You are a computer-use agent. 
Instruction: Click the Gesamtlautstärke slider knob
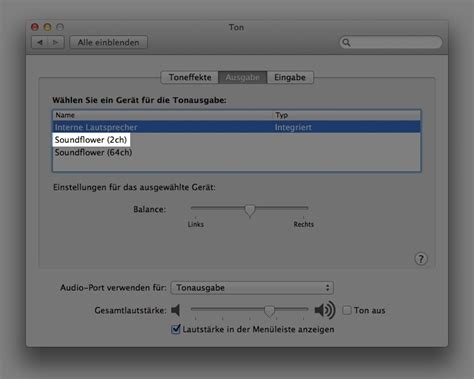pyautogui.click(x=269, y=311)
